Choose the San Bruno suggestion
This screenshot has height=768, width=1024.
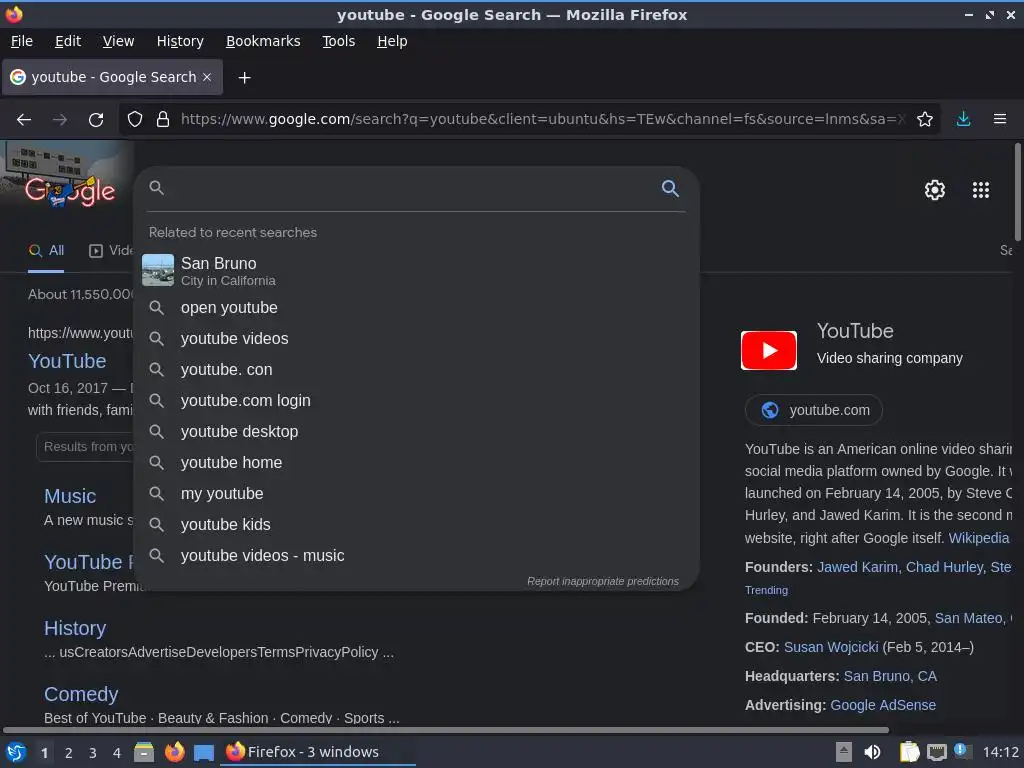pos(417,270)
